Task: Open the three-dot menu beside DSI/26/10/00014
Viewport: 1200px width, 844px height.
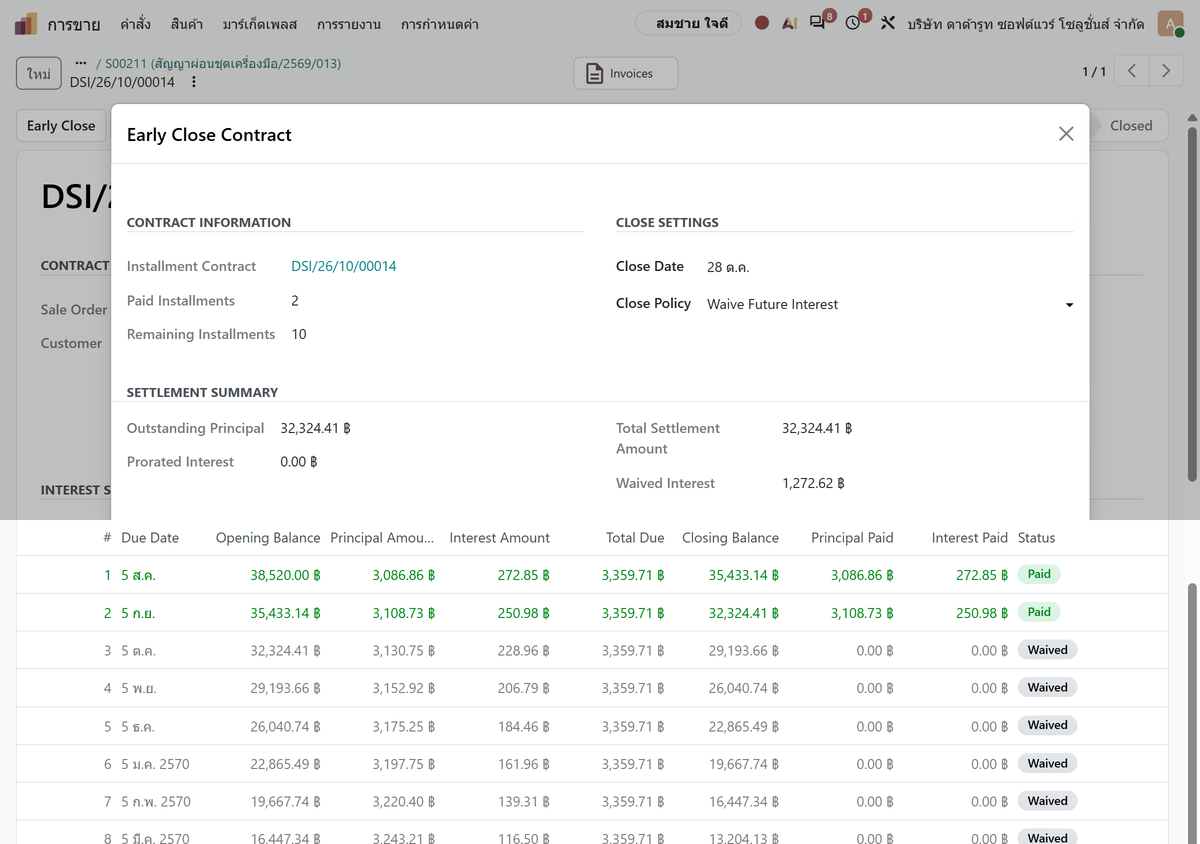Action: (x=194, y=82)
